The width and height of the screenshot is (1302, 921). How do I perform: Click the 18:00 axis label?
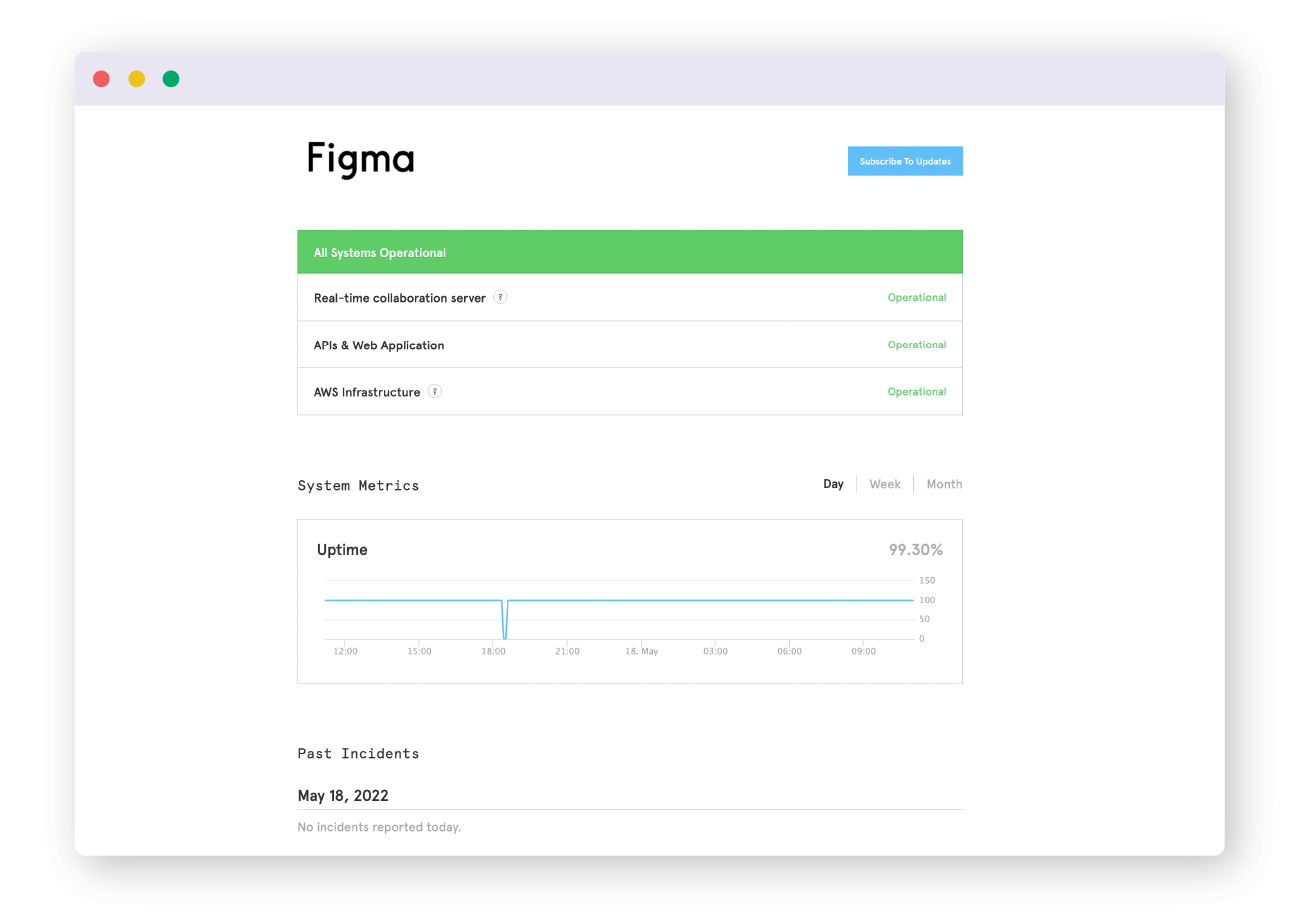pos(493,651)
